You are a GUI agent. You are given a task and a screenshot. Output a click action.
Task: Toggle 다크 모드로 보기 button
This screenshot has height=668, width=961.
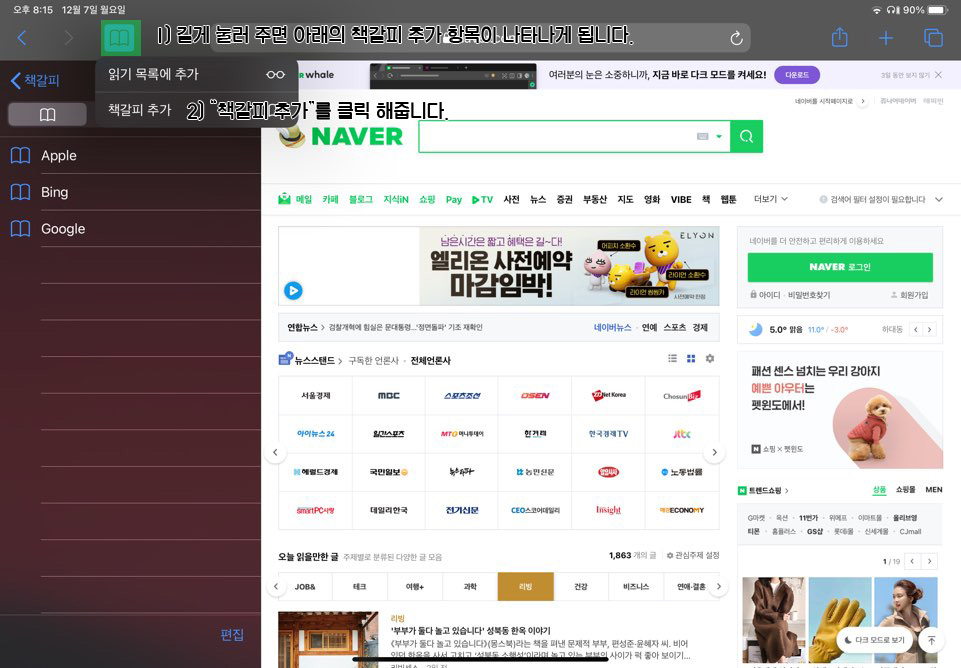875,640
